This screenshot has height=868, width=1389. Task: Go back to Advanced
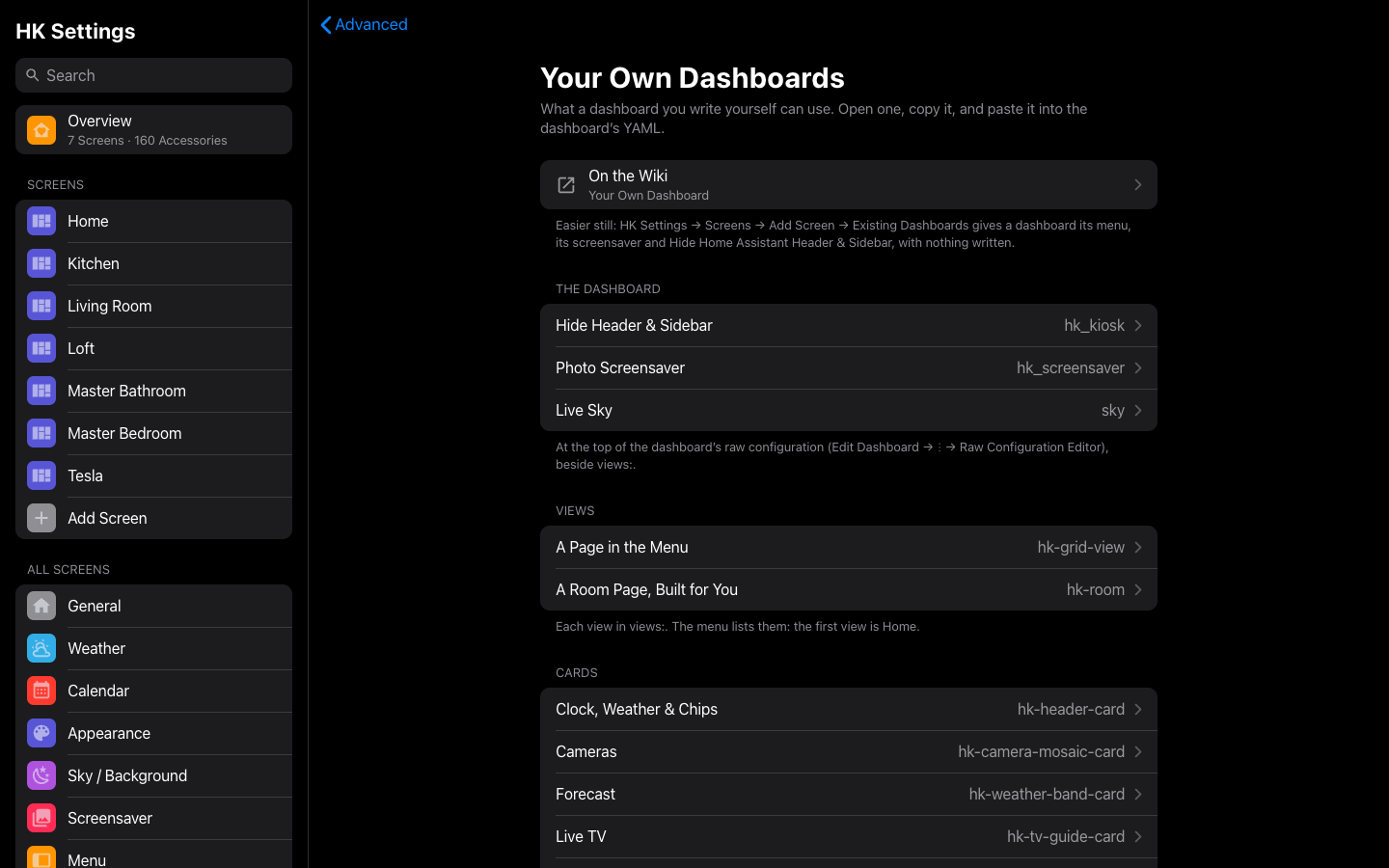click(364, 25)
